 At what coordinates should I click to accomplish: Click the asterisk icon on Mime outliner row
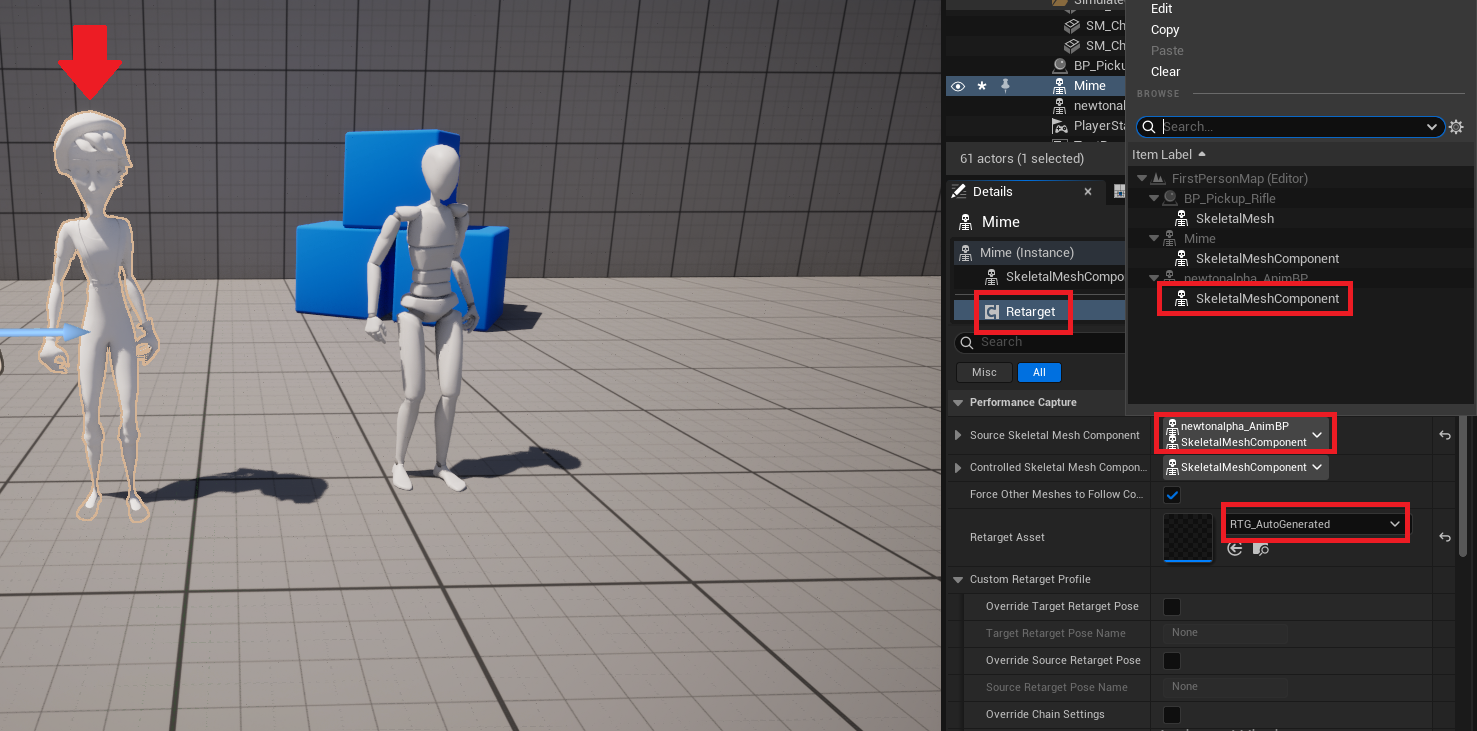point(982,86)
